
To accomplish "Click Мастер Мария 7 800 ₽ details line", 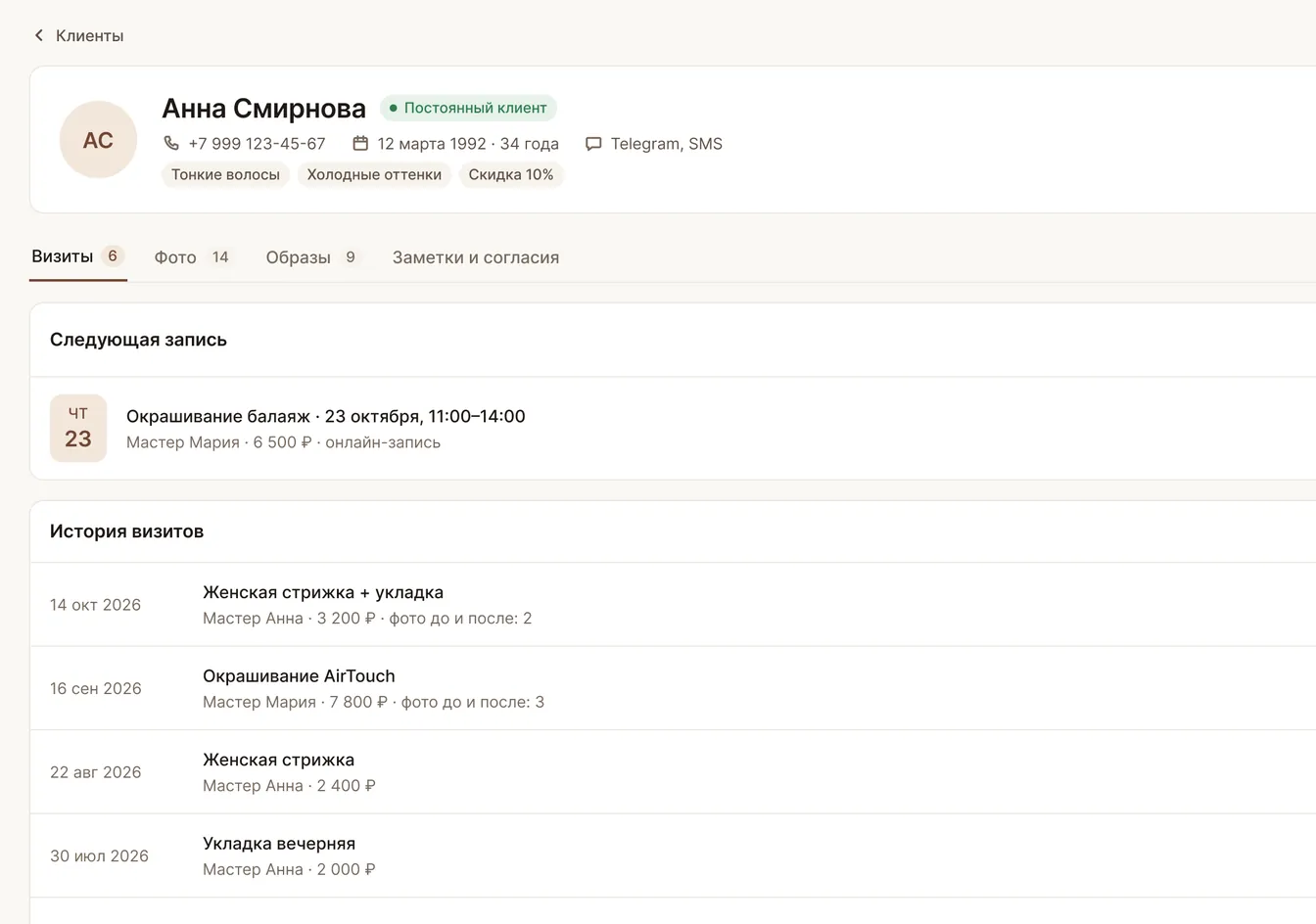I will click(x=373, y=702).
